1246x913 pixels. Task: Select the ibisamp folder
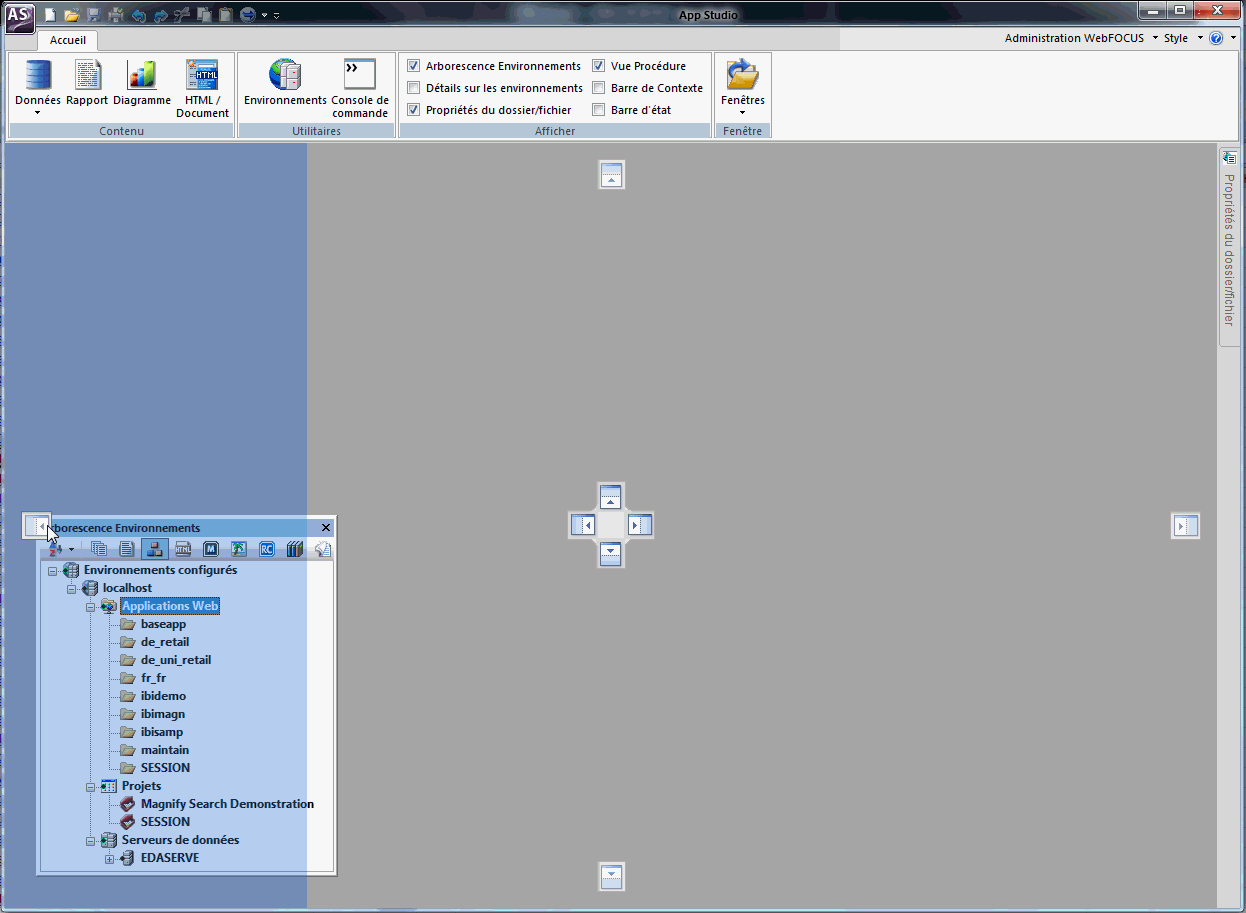tap(162, 732)
